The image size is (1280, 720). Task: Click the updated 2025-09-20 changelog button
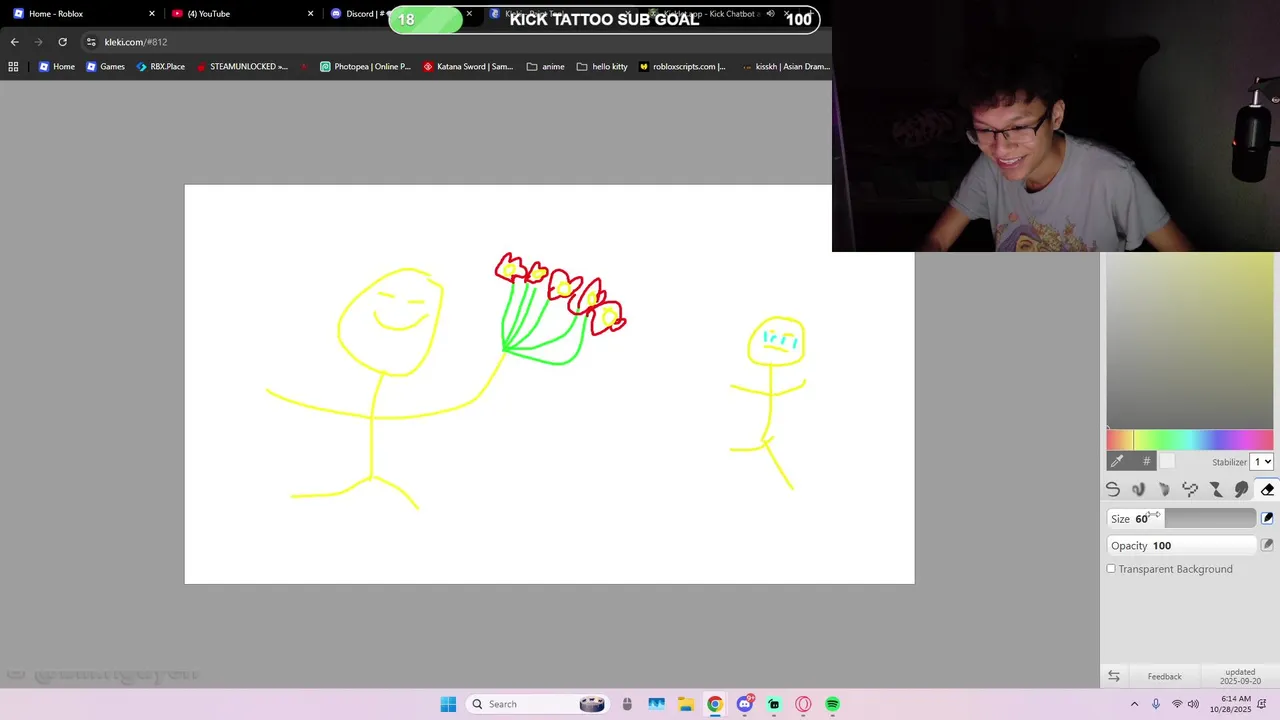[x=1240, y=677]
